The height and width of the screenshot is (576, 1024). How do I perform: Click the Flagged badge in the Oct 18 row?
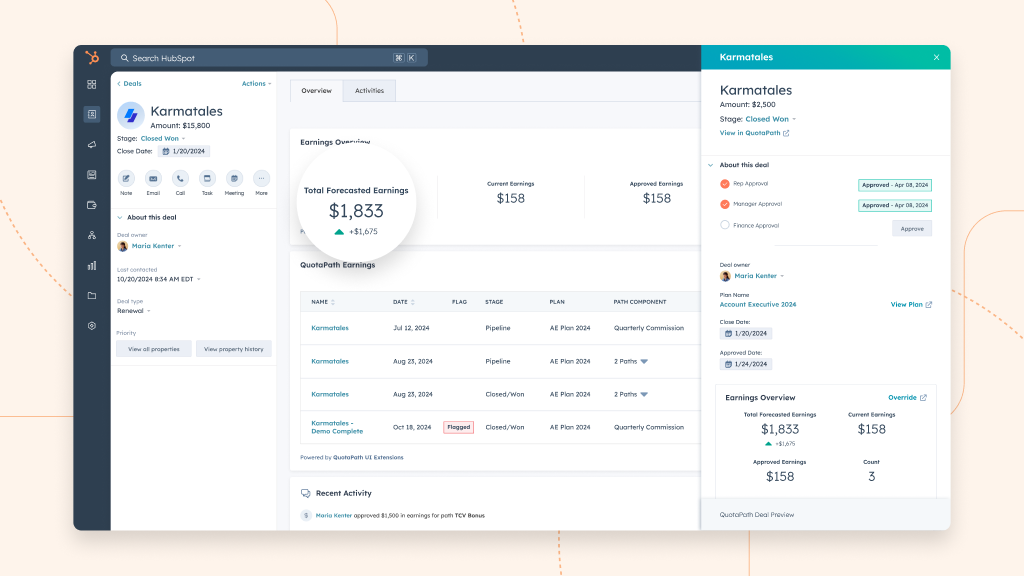pyautogui.click(x=458, y=427)
